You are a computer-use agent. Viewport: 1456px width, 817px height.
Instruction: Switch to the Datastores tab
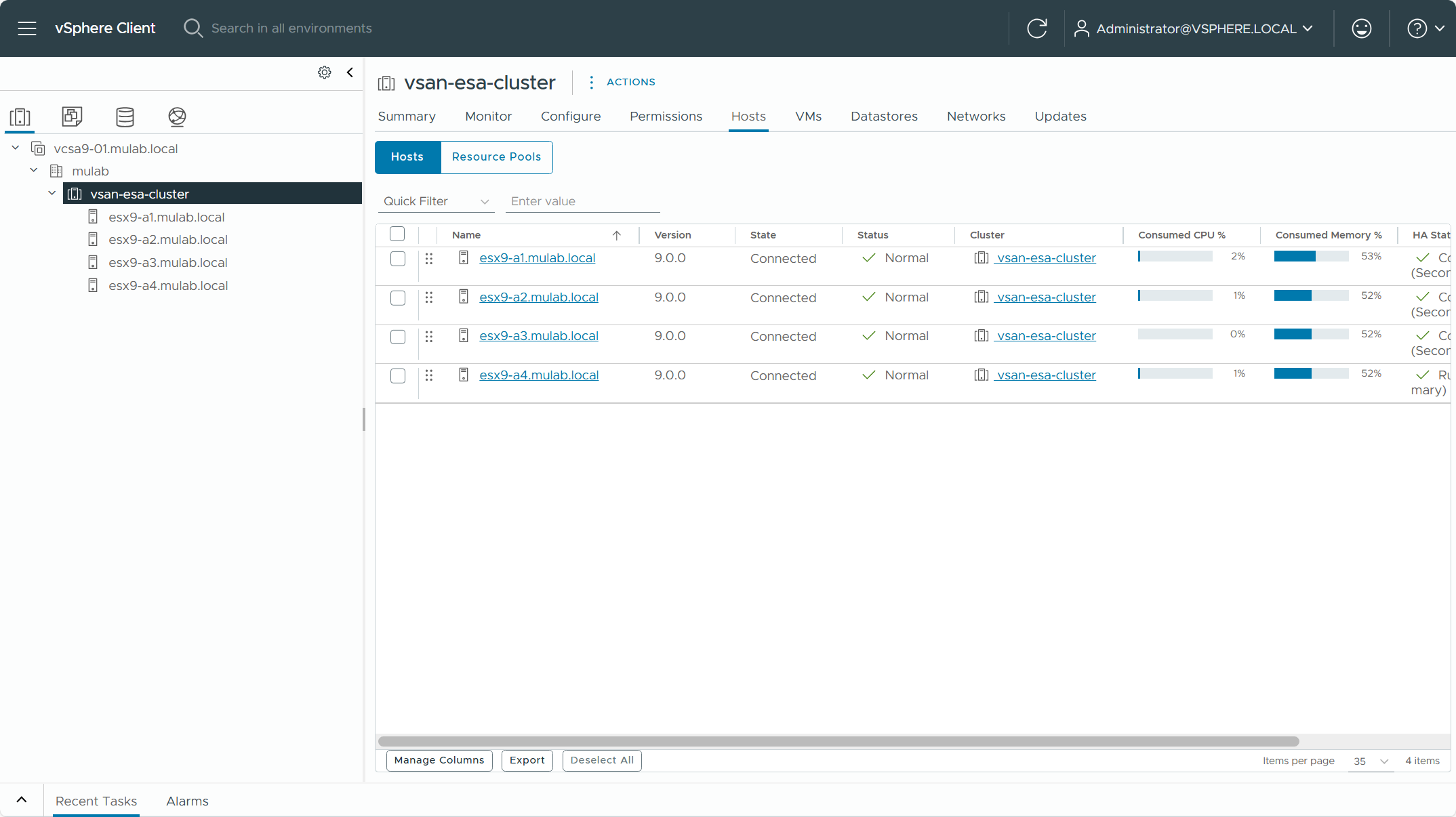pos(884,117)
